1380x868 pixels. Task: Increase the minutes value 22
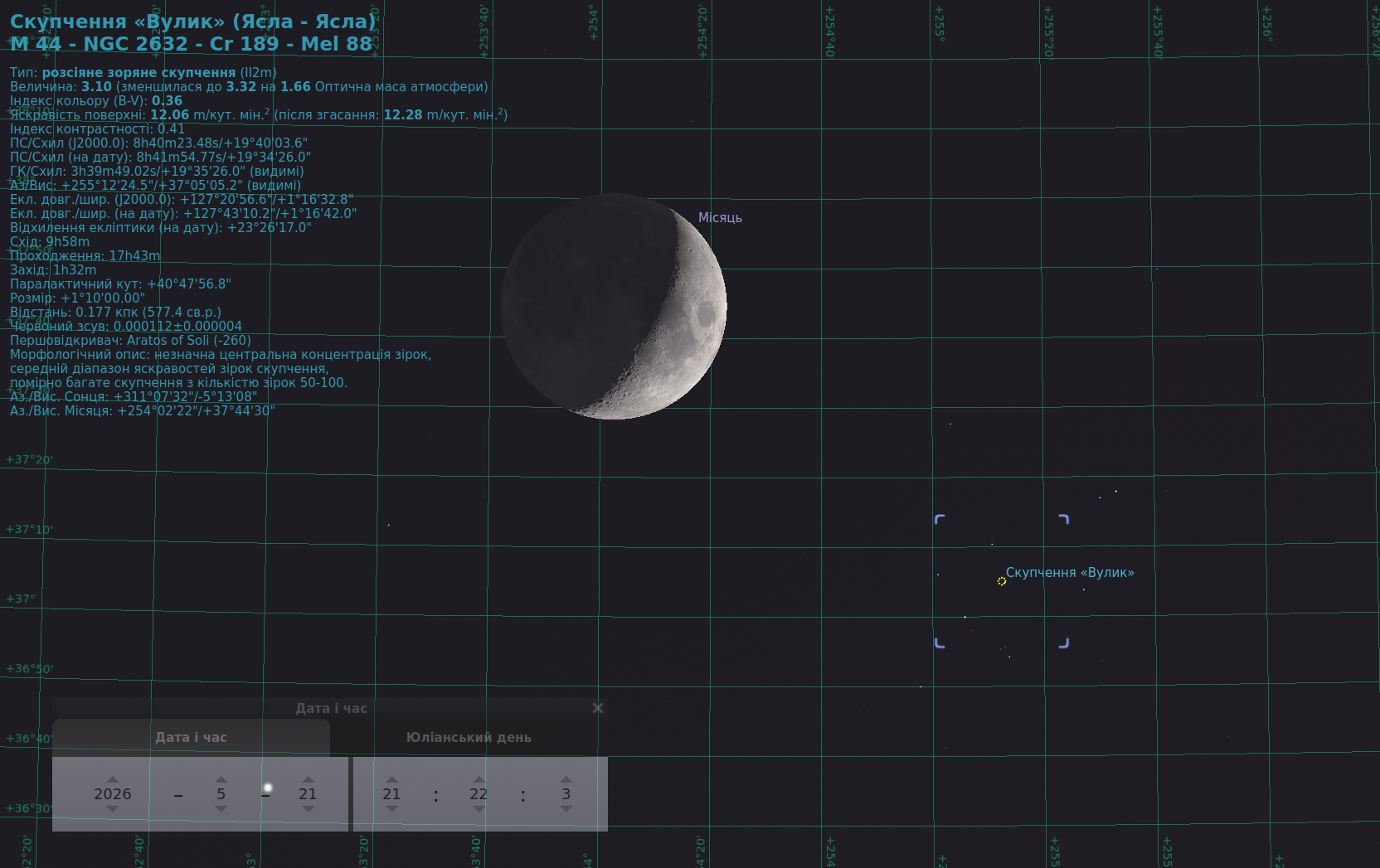point(479,779)
